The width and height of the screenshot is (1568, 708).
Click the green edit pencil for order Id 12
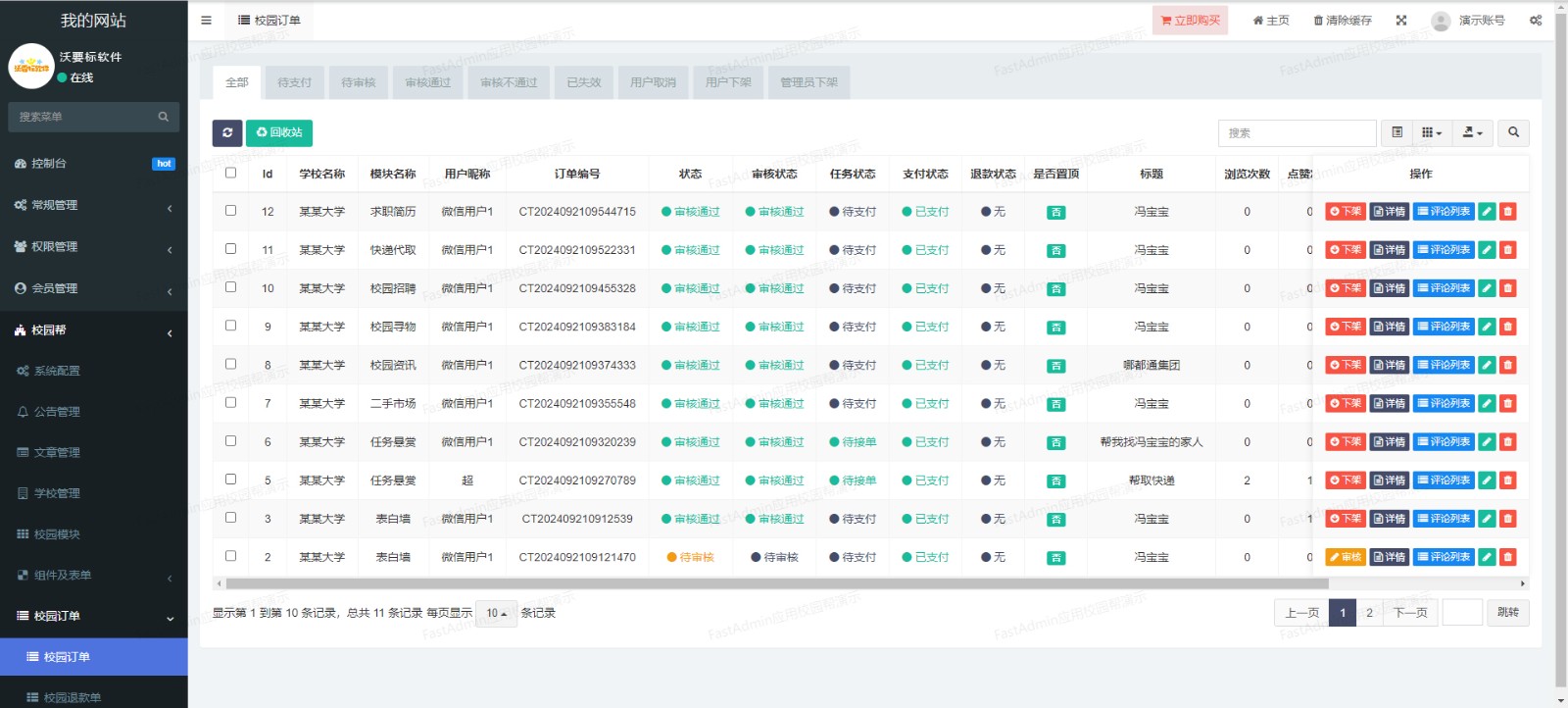pos(1487,212)
